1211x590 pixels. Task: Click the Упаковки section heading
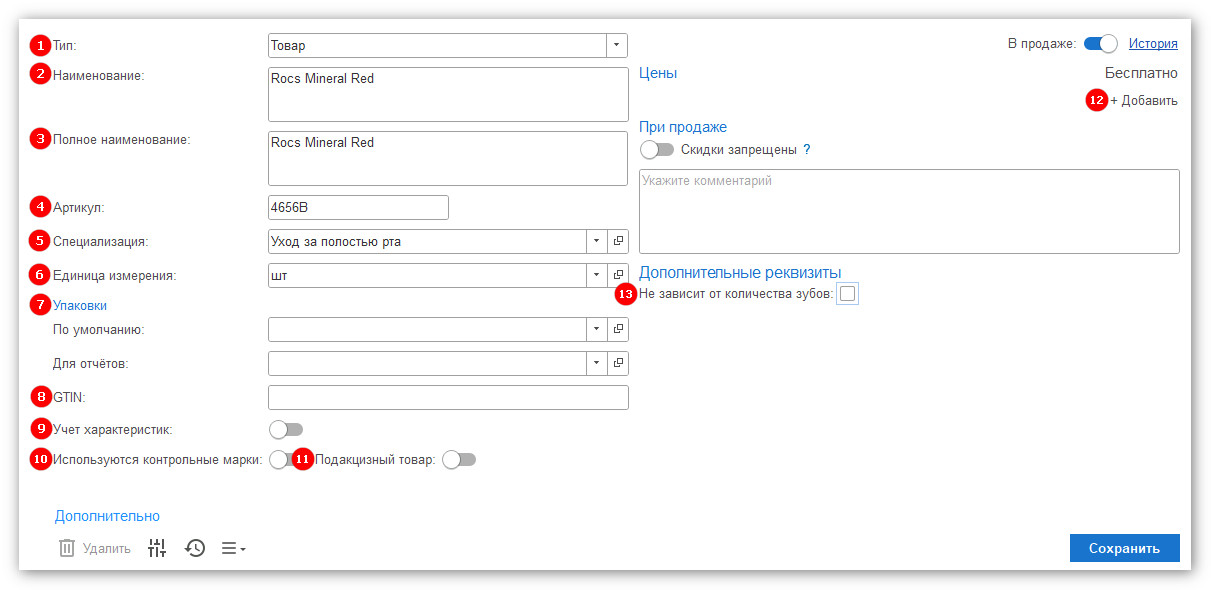[80, 305]
